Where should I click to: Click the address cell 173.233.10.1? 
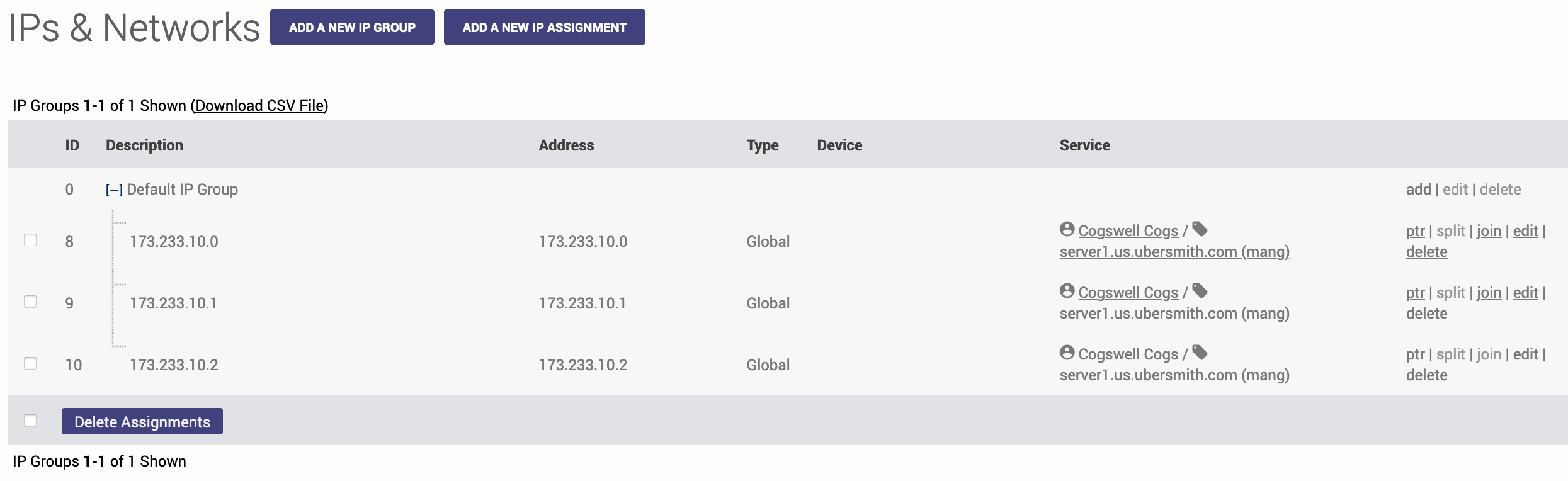[582, 303]
